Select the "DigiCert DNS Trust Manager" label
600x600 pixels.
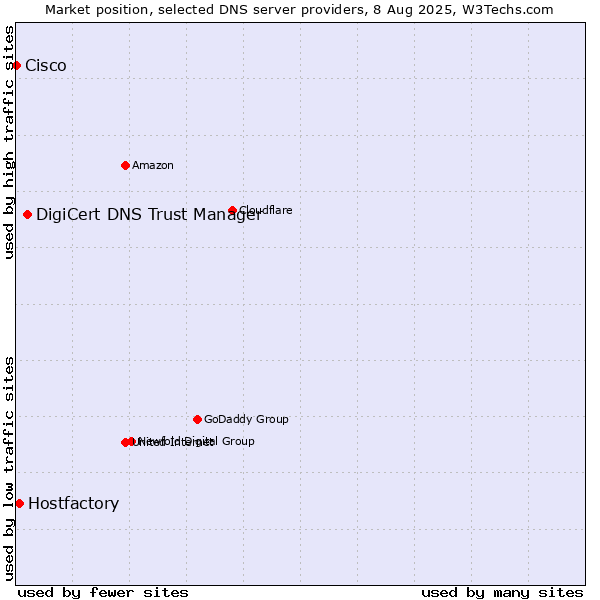pos(149,215)
